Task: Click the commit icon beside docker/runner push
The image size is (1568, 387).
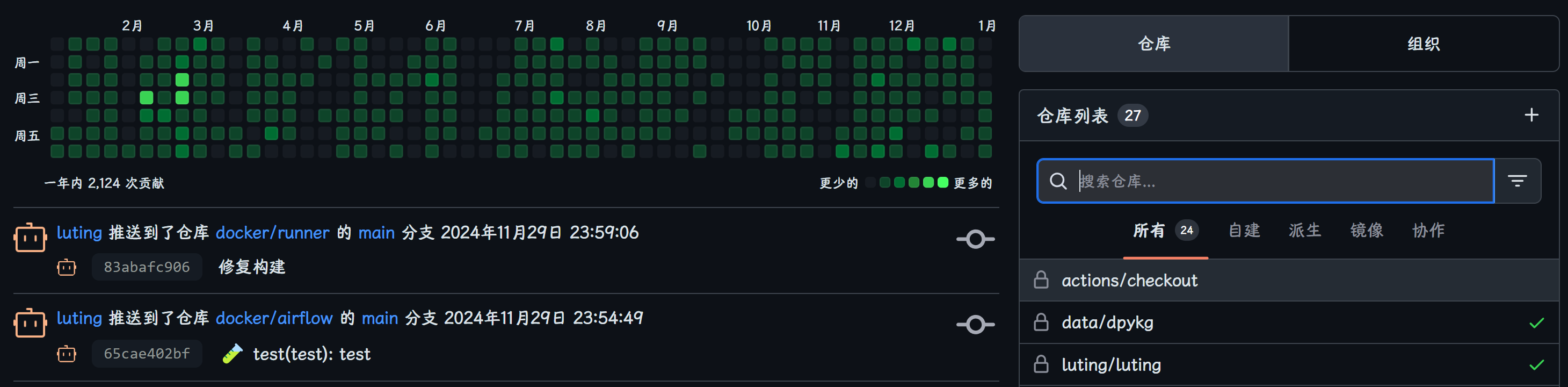Action: point(975,239)
